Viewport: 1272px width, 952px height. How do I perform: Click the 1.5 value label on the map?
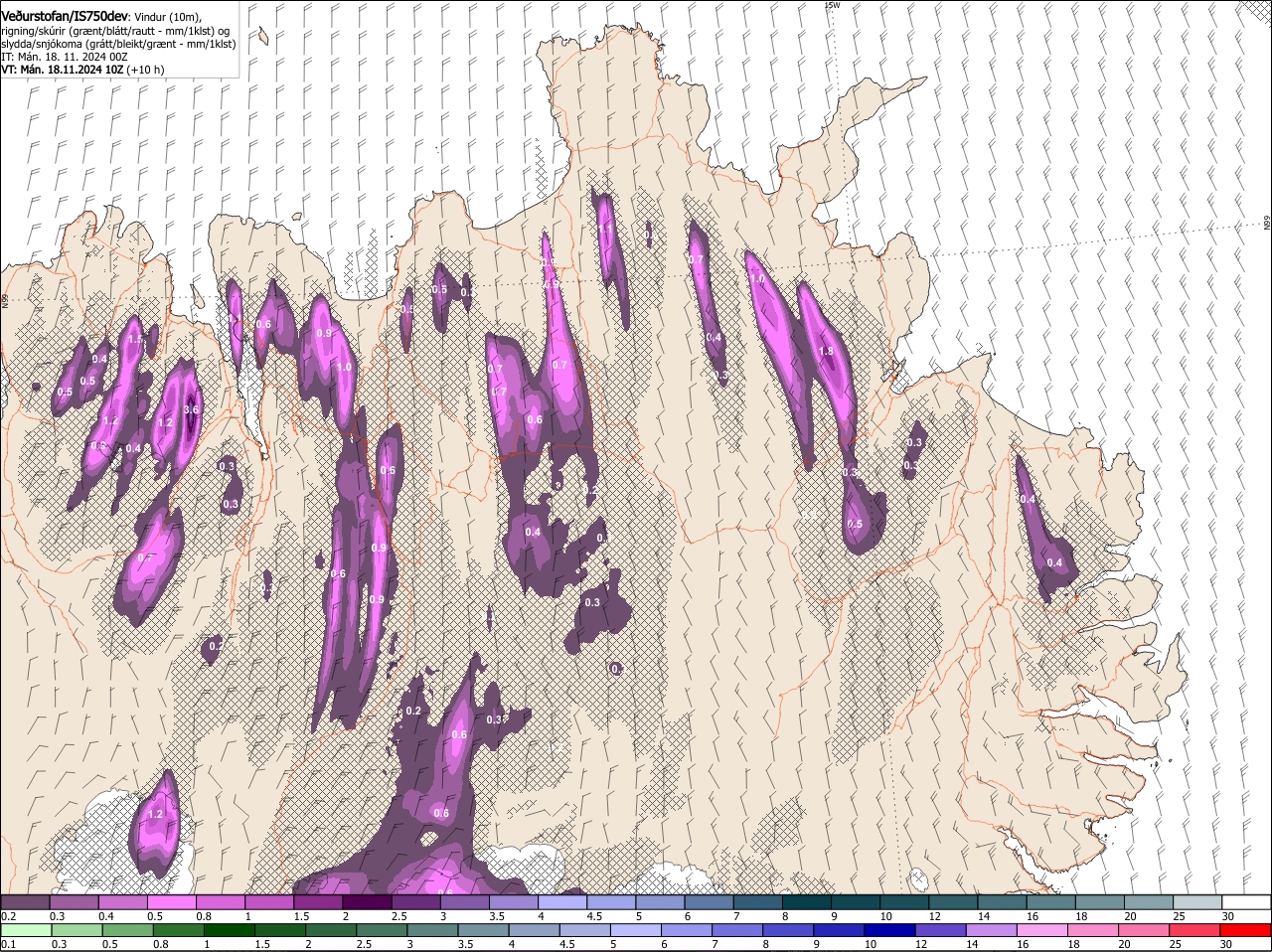pyautogui.click(x=136, y=340)
